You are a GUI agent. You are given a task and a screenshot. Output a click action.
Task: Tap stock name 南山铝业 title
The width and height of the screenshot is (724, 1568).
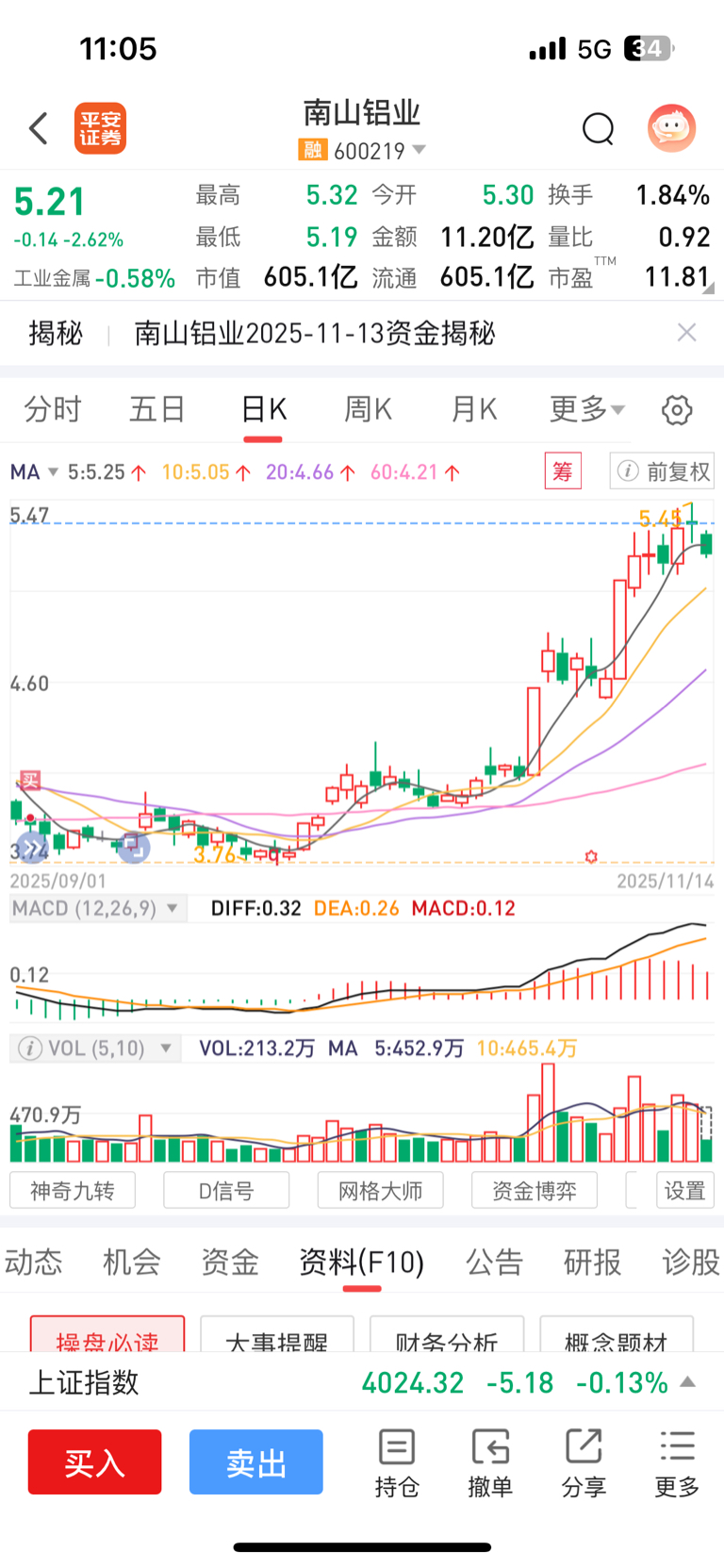(362, 113)
